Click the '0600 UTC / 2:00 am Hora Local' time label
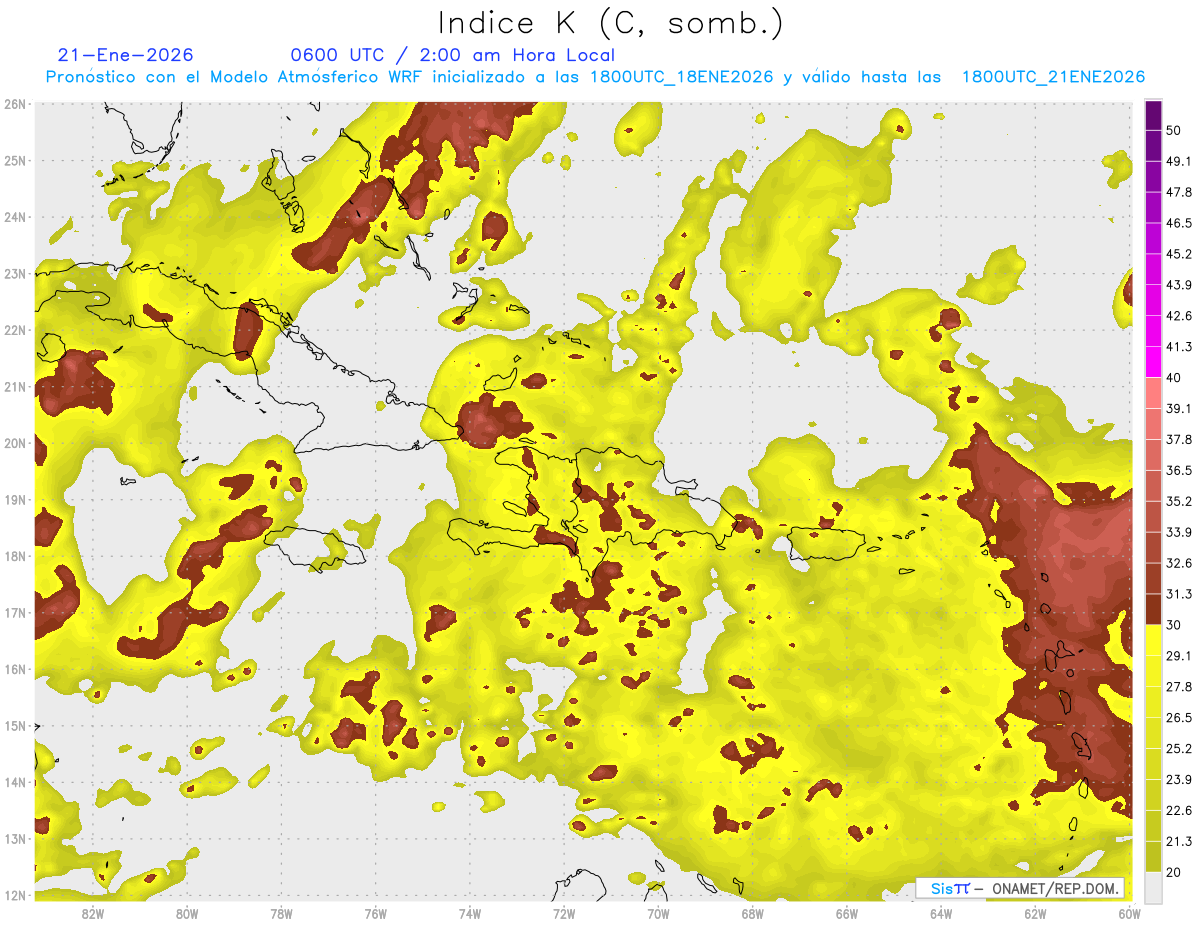The image size is (1200, 927). tap(452, 55)
